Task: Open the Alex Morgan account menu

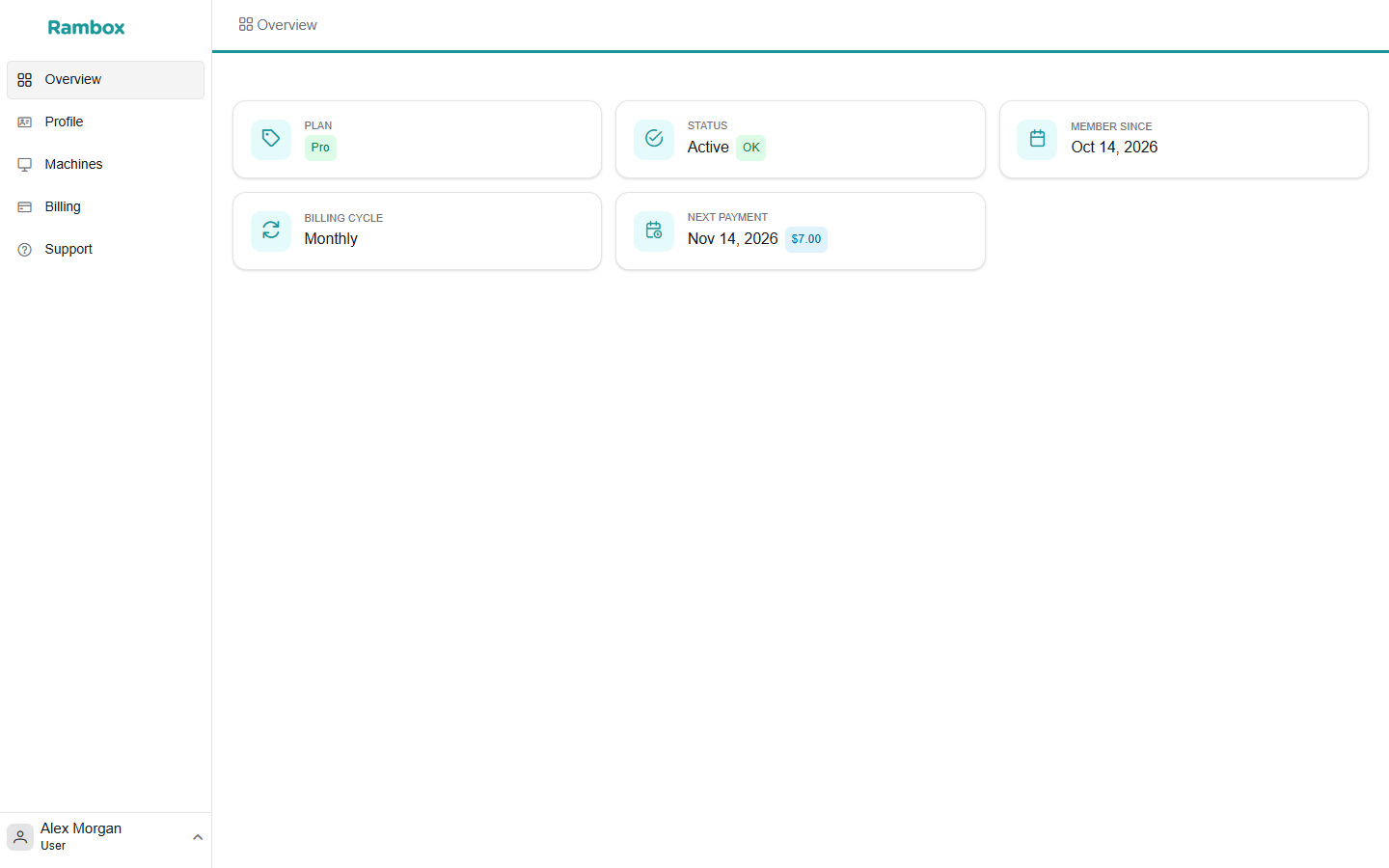Action: [x=105, y=837]
